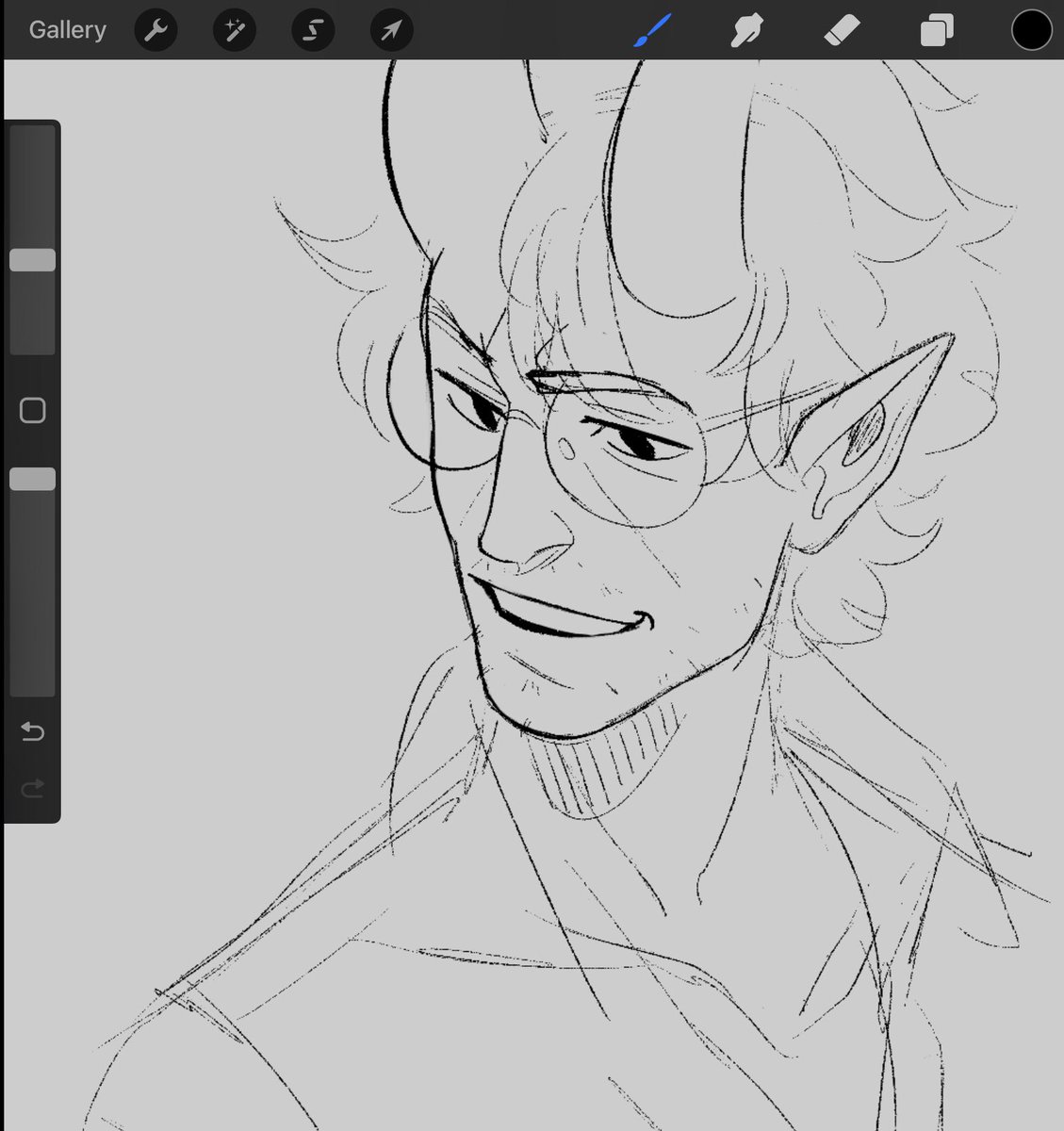Open the Layers panel
Image resolution: width=1064 pixels, height=1131 pixels.
[x=935, y=29]
